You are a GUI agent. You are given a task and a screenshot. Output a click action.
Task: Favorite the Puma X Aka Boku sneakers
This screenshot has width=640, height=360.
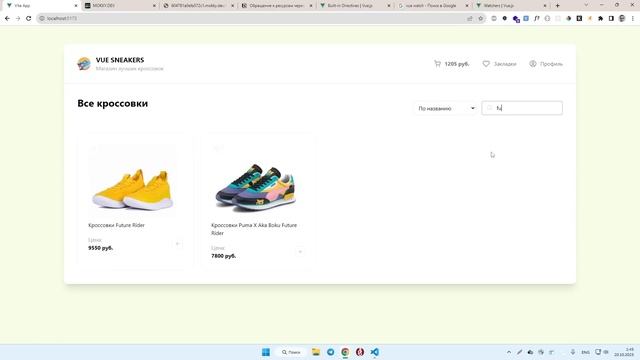pyautogui.click(x=217, y=148)
